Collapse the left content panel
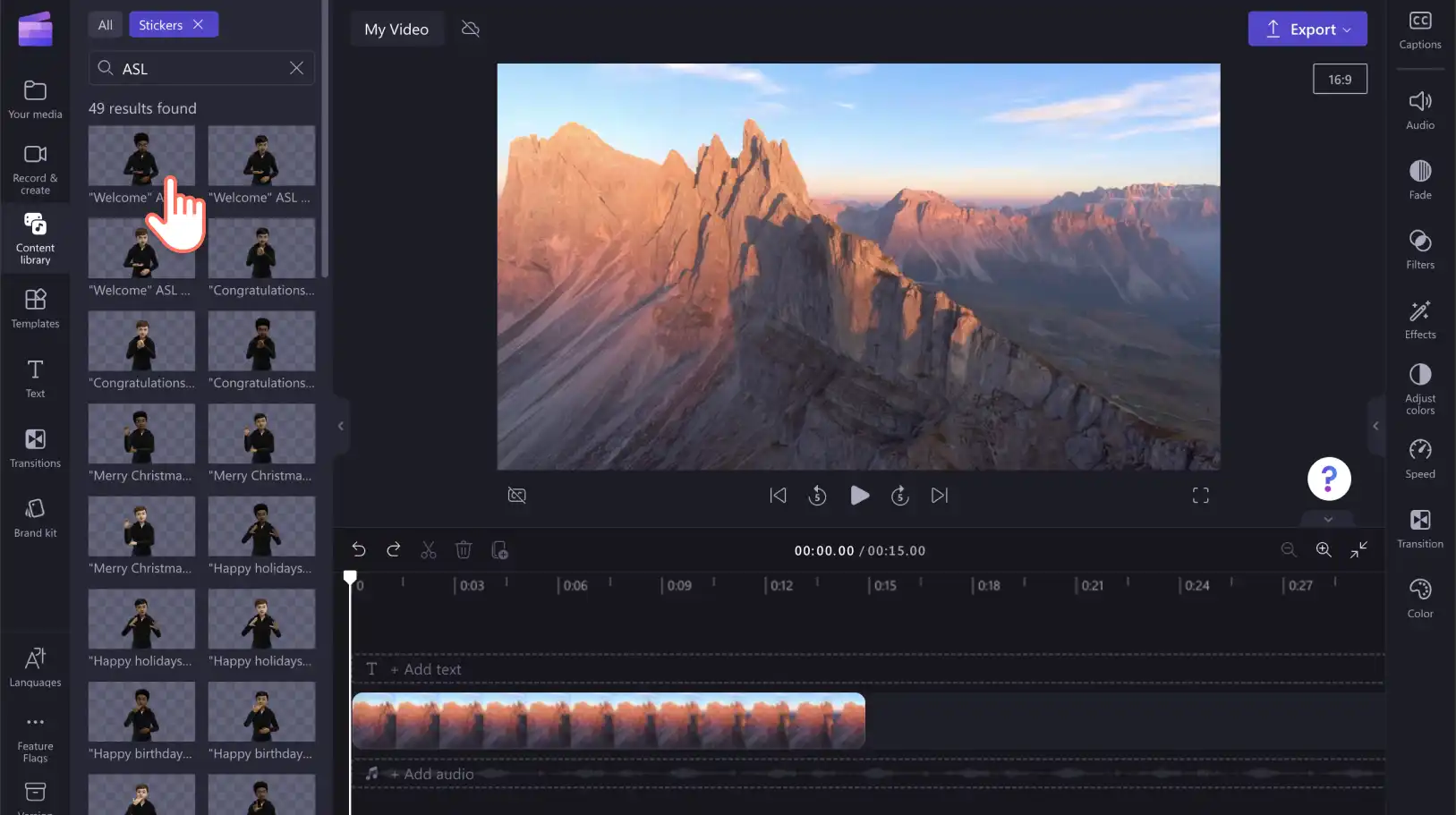The width and height of the screenshot is (1456, 815). tap(340, 426)
